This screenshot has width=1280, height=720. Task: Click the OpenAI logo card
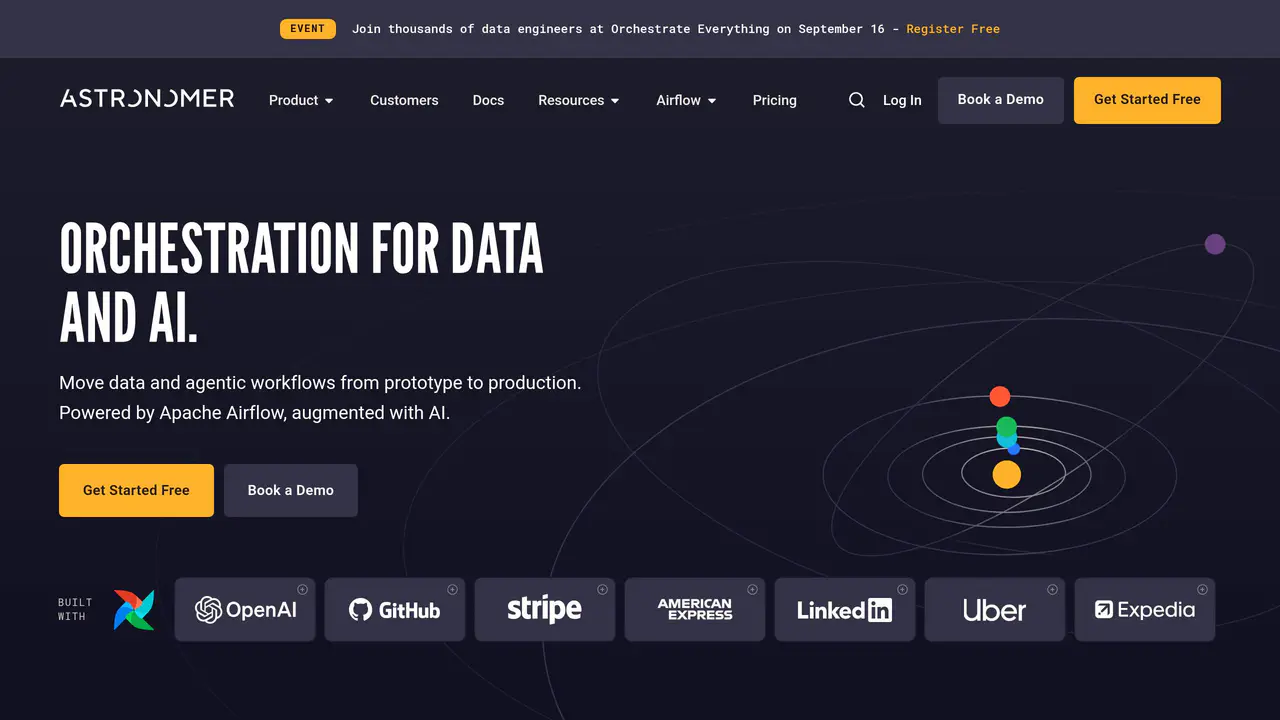245,609
